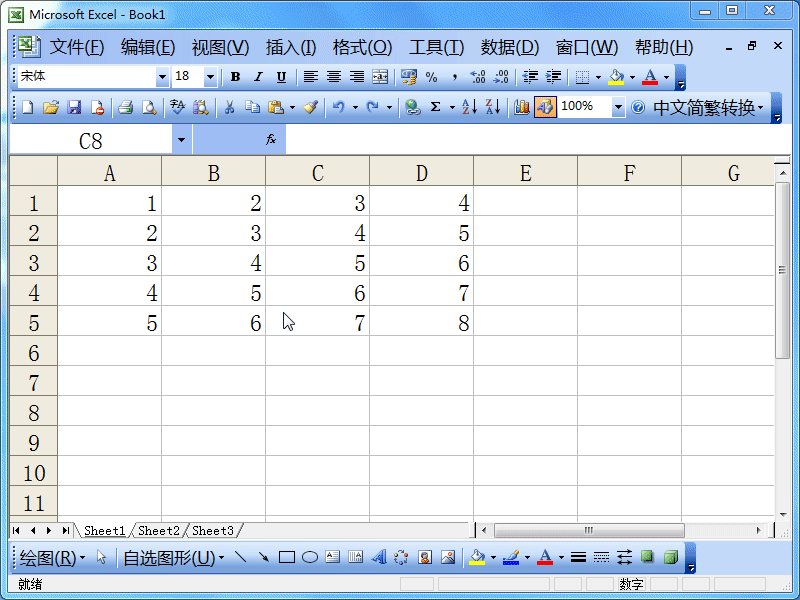Expand the zoom percentage dropdown

pyautogui.click(x=618, y=108)
